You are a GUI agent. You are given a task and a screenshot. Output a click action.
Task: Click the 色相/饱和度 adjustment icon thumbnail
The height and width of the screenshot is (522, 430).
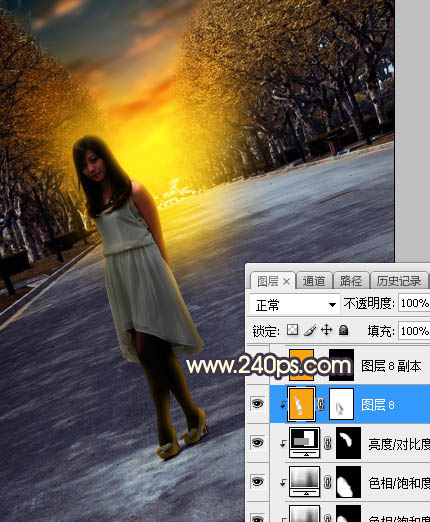pos(304,482)
